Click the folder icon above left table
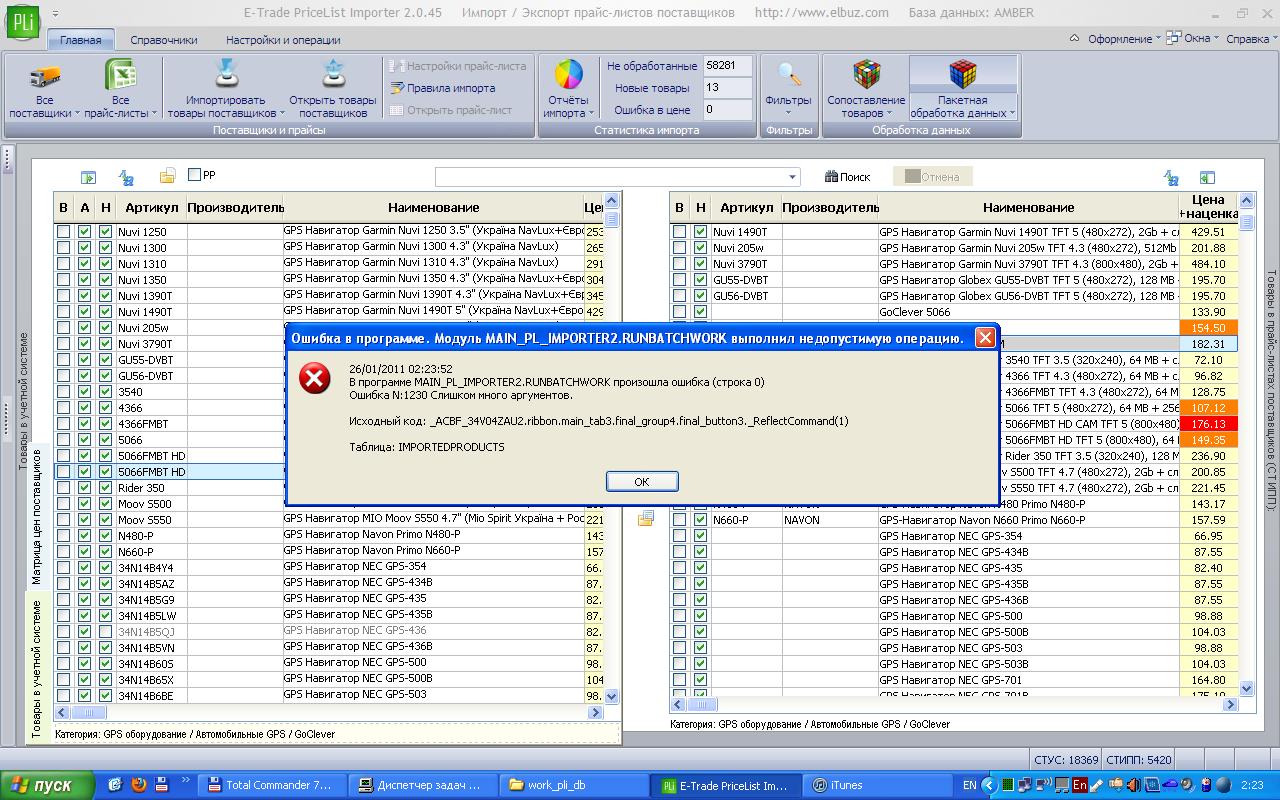The width and height of the screenshot is (1280, 800). [167, 177]
